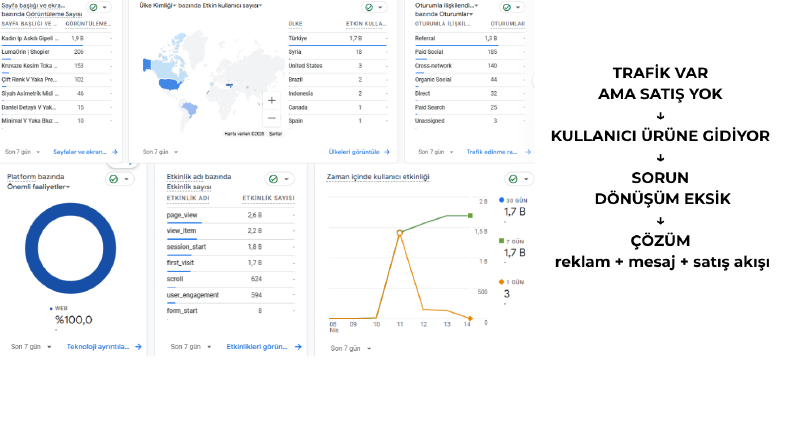Click the green check icon on Platform card

click(x=114, y=179)
